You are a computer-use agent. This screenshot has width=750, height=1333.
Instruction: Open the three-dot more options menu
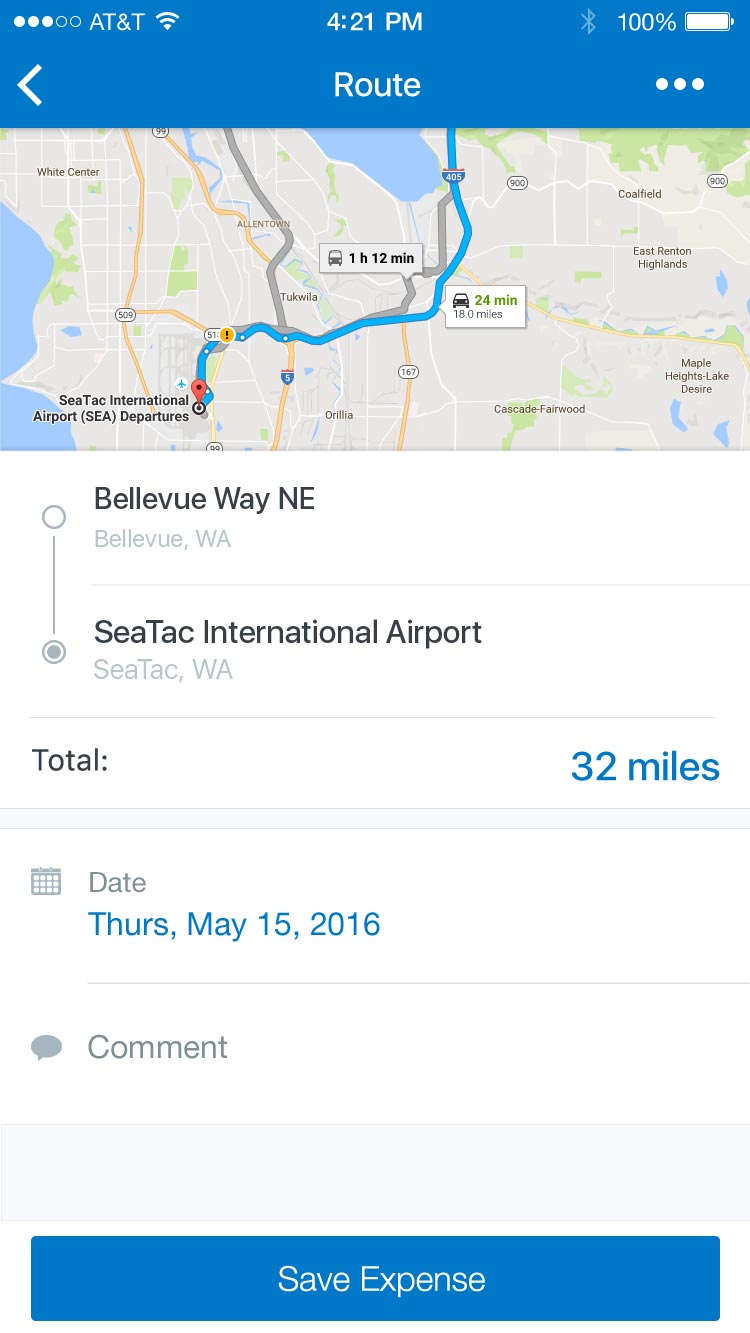pyautogui.click(x=680, y=85)
